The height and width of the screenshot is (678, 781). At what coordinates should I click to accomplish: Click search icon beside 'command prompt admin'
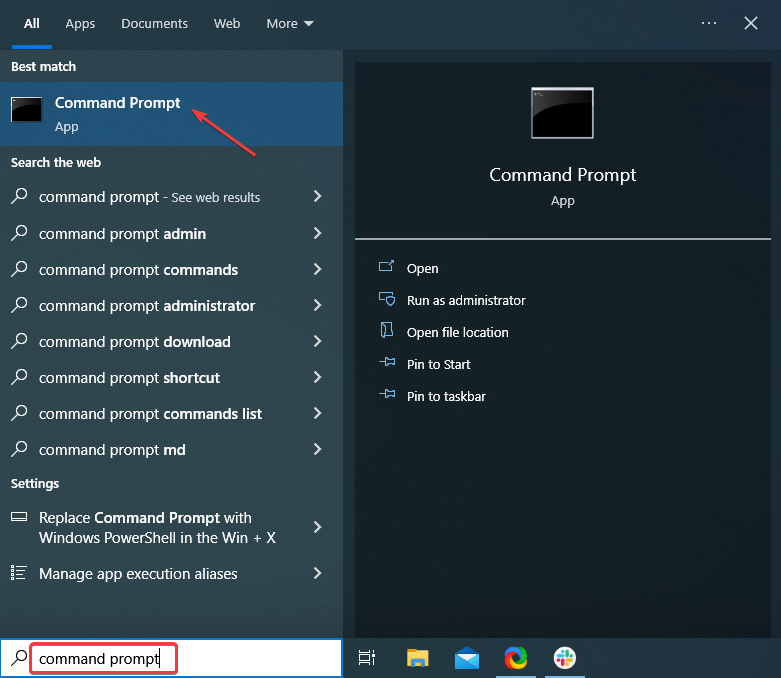[19, 233]
